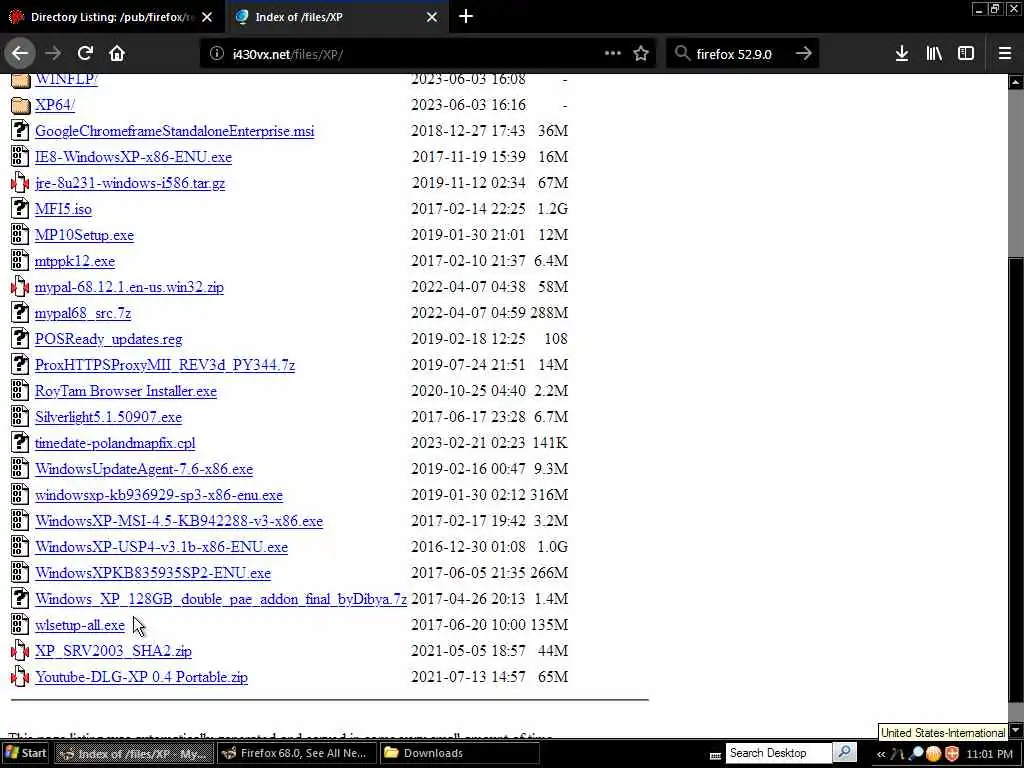The width and height of the screenshot is (1024, 768).
Task: Click binary file icon beside MP10Setup.exe
Action: coord(20,235)
